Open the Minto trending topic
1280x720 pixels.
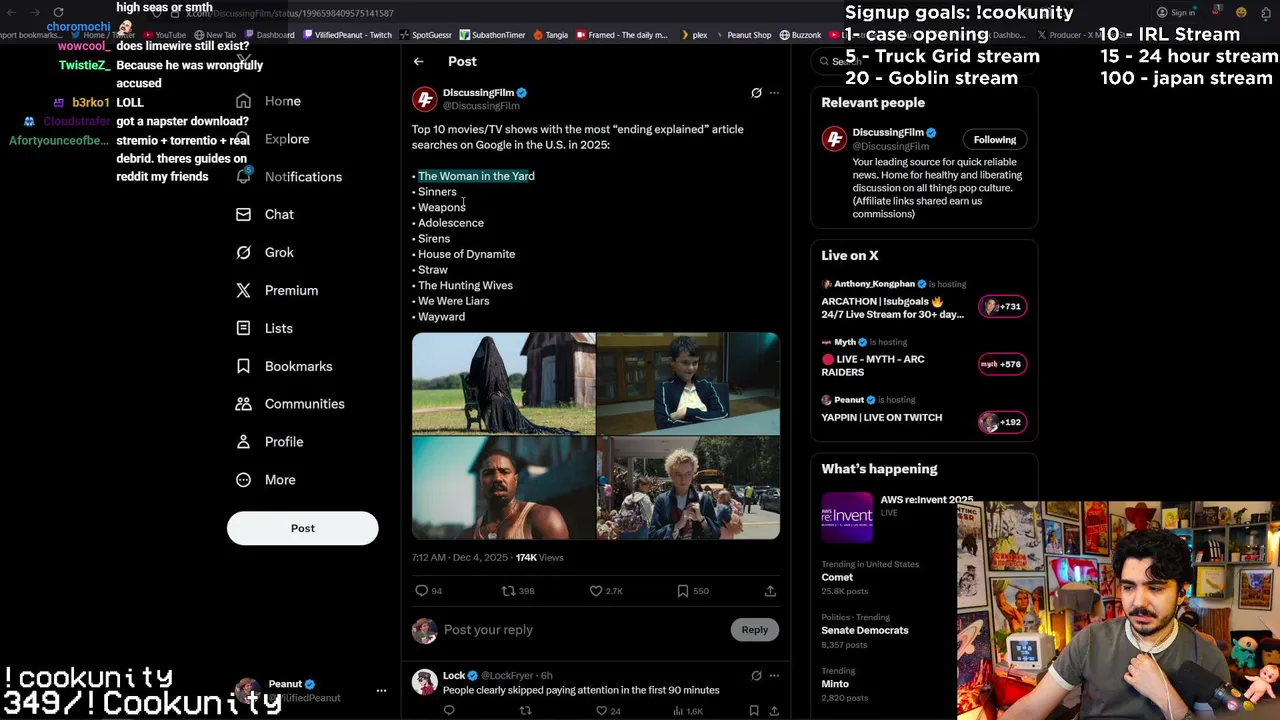click(835, 684)
